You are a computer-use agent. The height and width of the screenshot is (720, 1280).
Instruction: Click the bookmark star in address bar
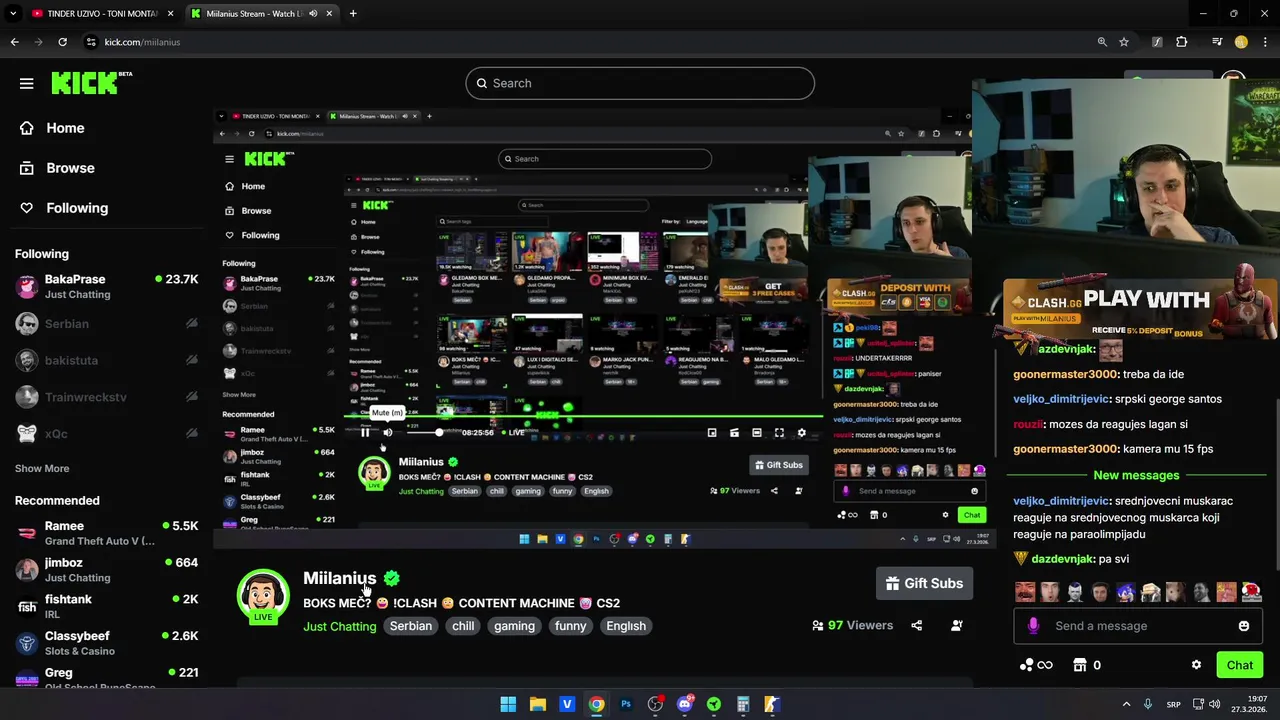pyautogui.click(x=1124, y=42)
